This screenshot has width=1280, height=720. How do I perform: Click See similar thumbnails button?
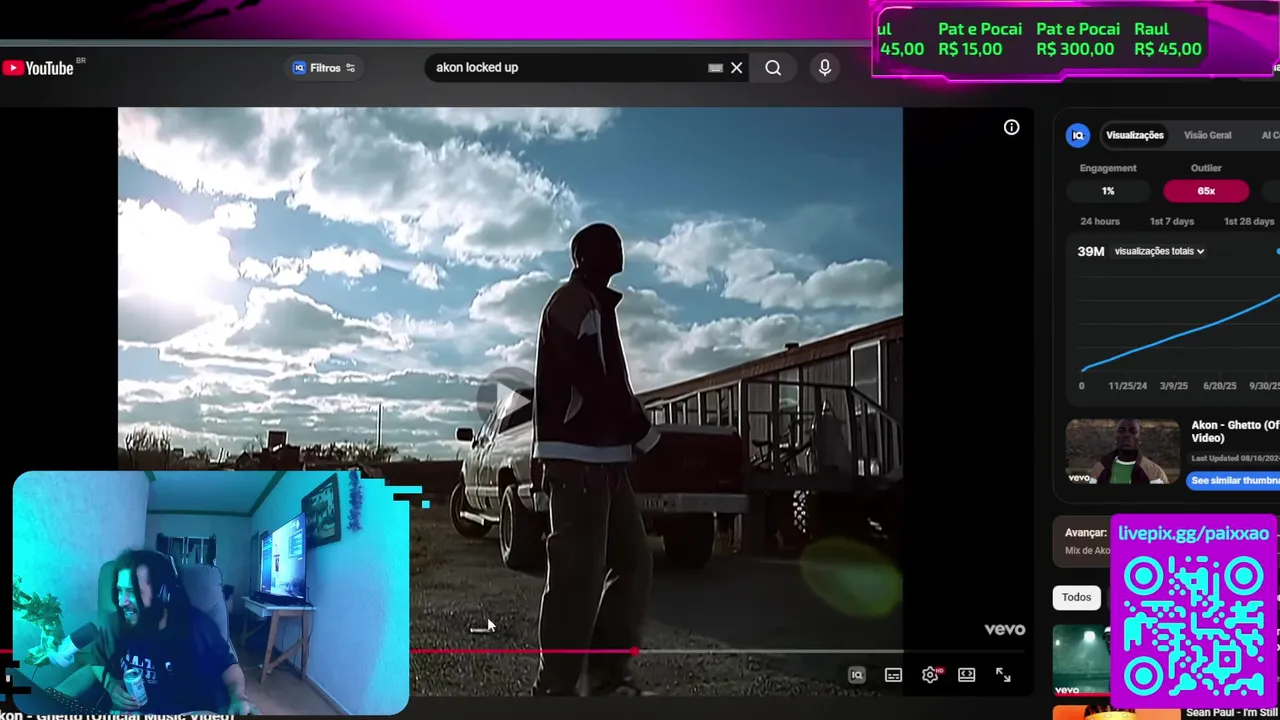click(x=1235, y=480)
